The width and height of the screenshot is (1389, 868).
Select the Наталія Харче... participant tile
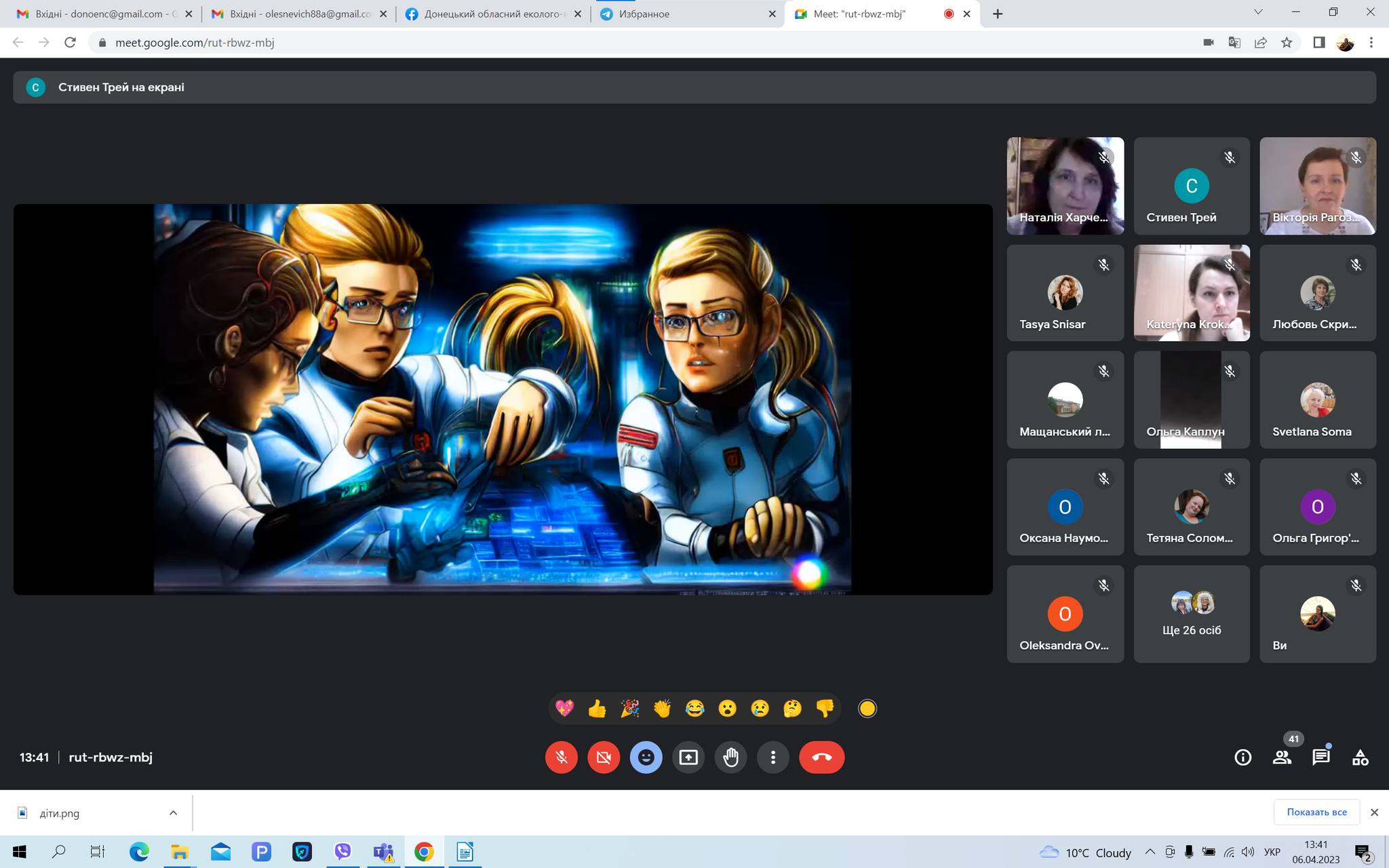1065,186
